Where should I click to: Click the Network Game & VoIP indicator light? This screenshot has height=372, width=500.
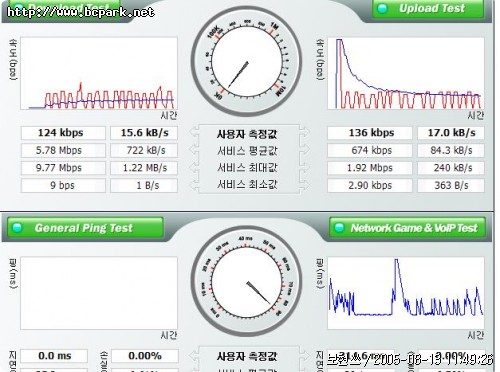(339, 228)
